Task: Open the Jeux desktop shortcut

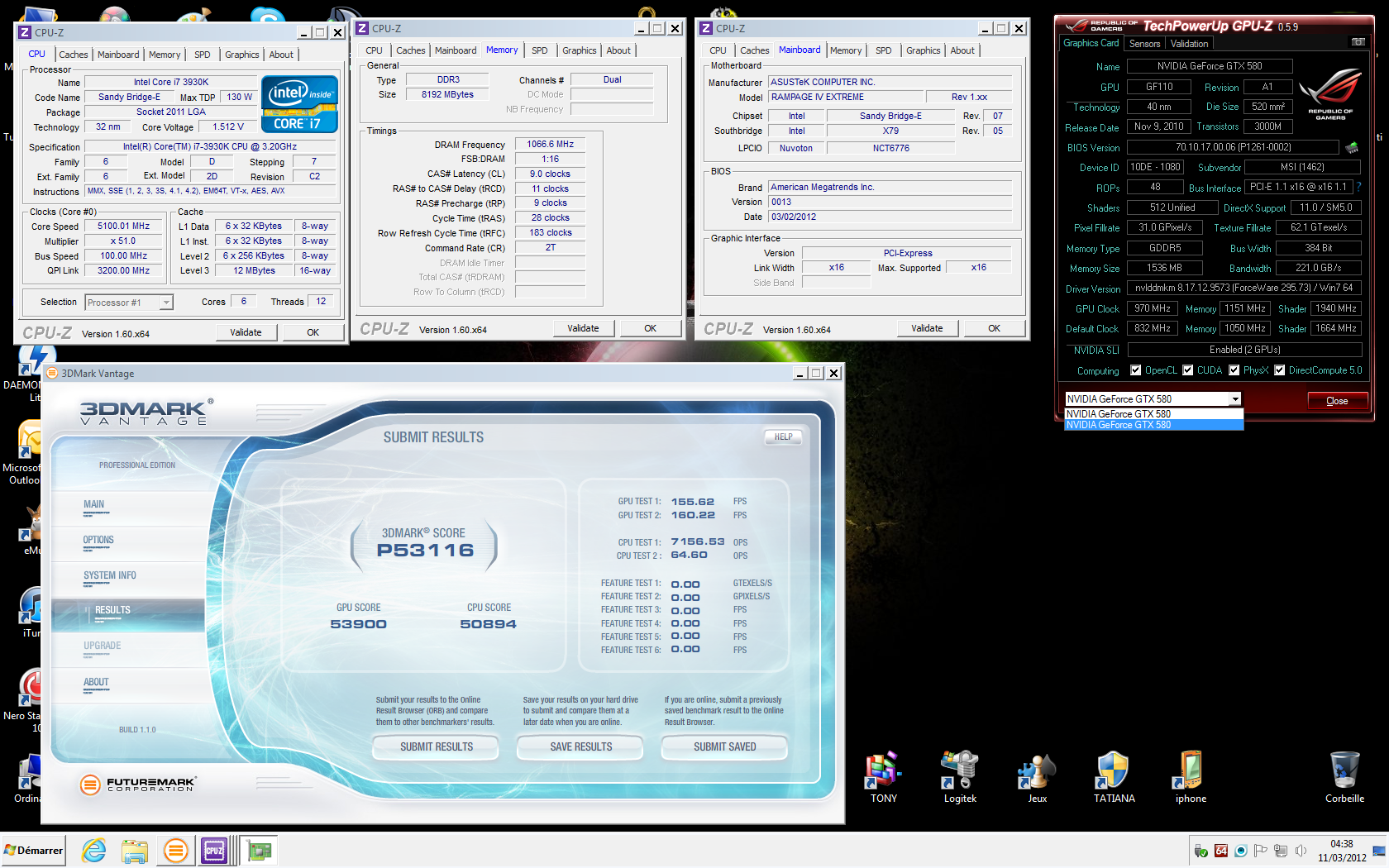Action: [x=1037, y=777]
